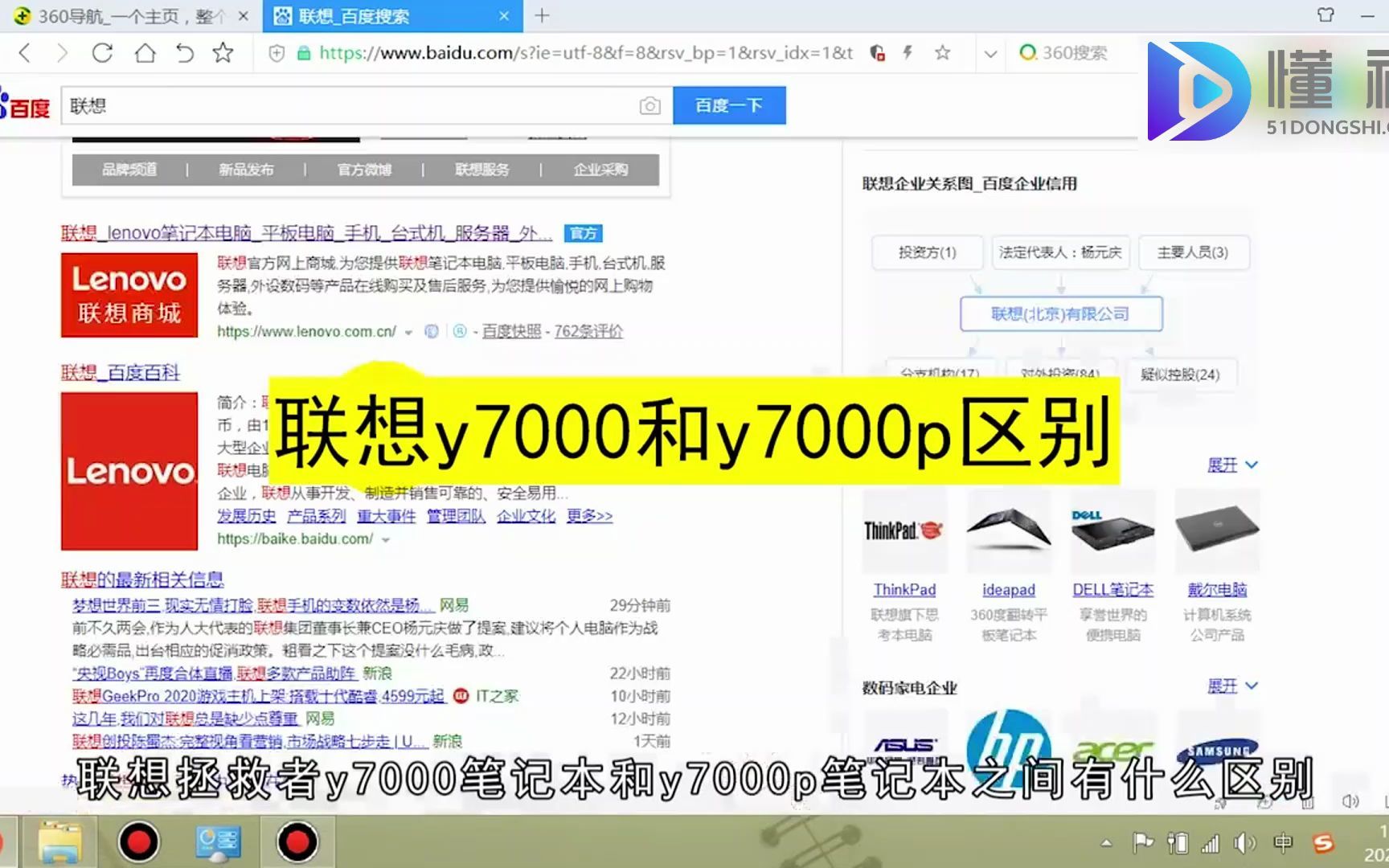Expand dropdown arrow next to www.lenovo.com.cn

coord(408,332)
